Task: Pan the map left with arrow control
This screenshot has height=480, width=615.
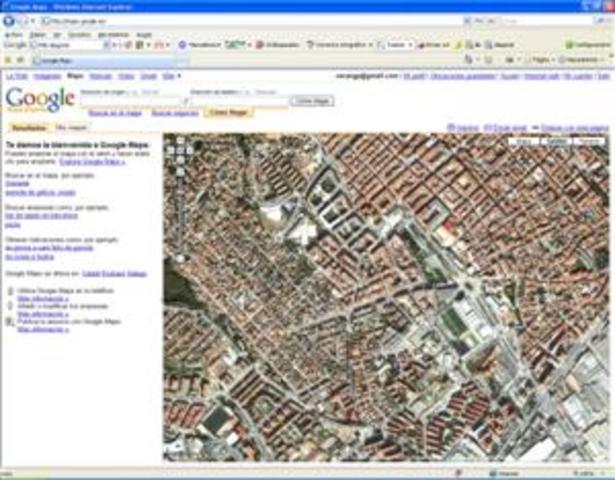Action: pyautogui.click(x=171, y=150)
